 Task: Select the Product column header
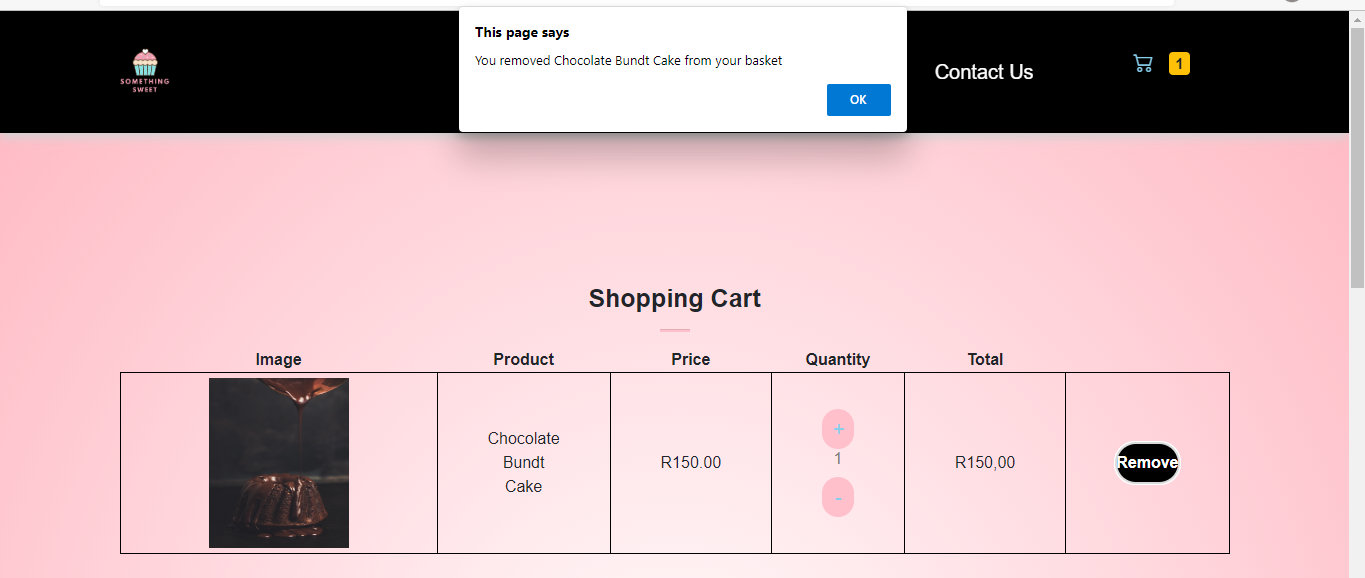click(522, 359)
